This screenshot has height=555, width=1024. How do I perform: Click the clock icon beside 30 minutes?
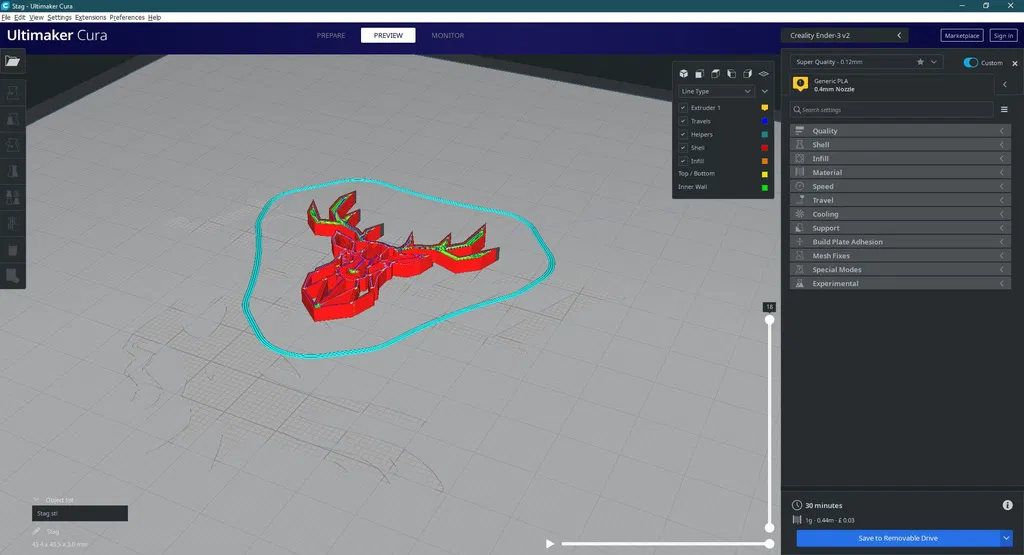pos(797,505)
